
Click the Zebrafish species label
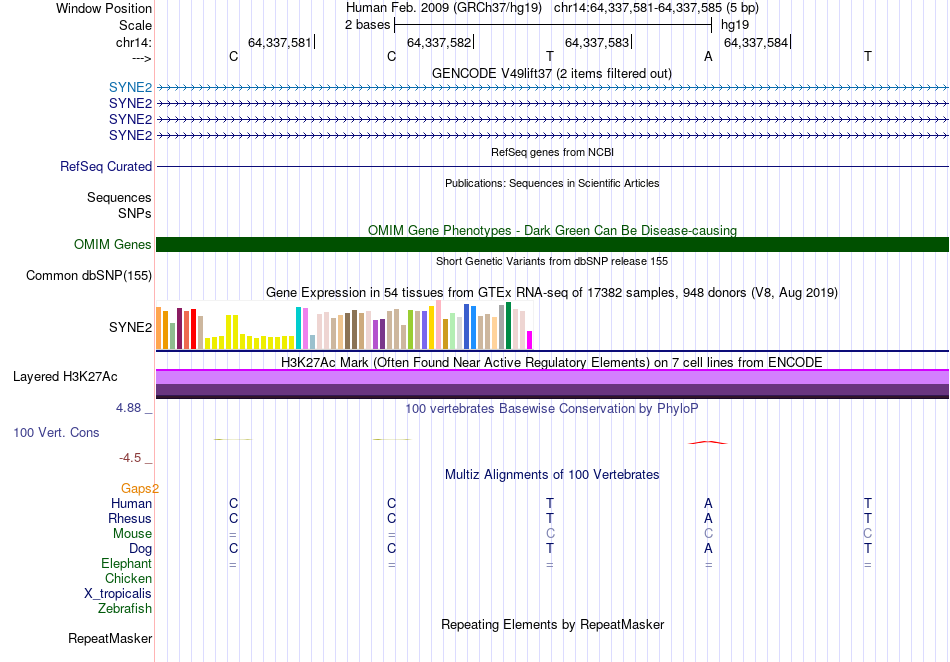[x=125, y=609]
